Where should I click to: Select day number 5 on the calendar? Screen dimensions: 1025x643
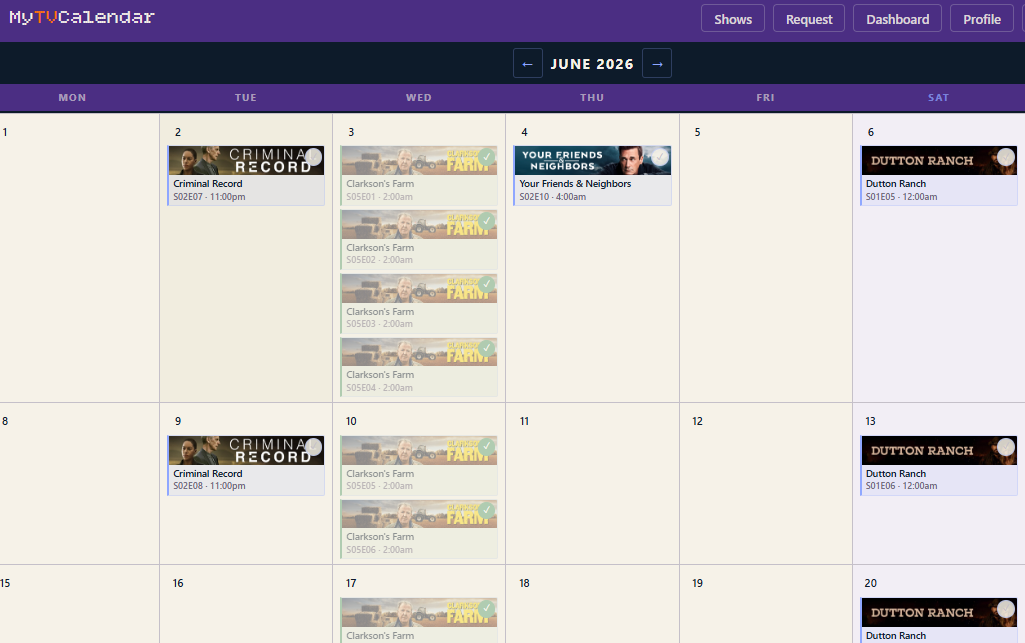point(697,133)
